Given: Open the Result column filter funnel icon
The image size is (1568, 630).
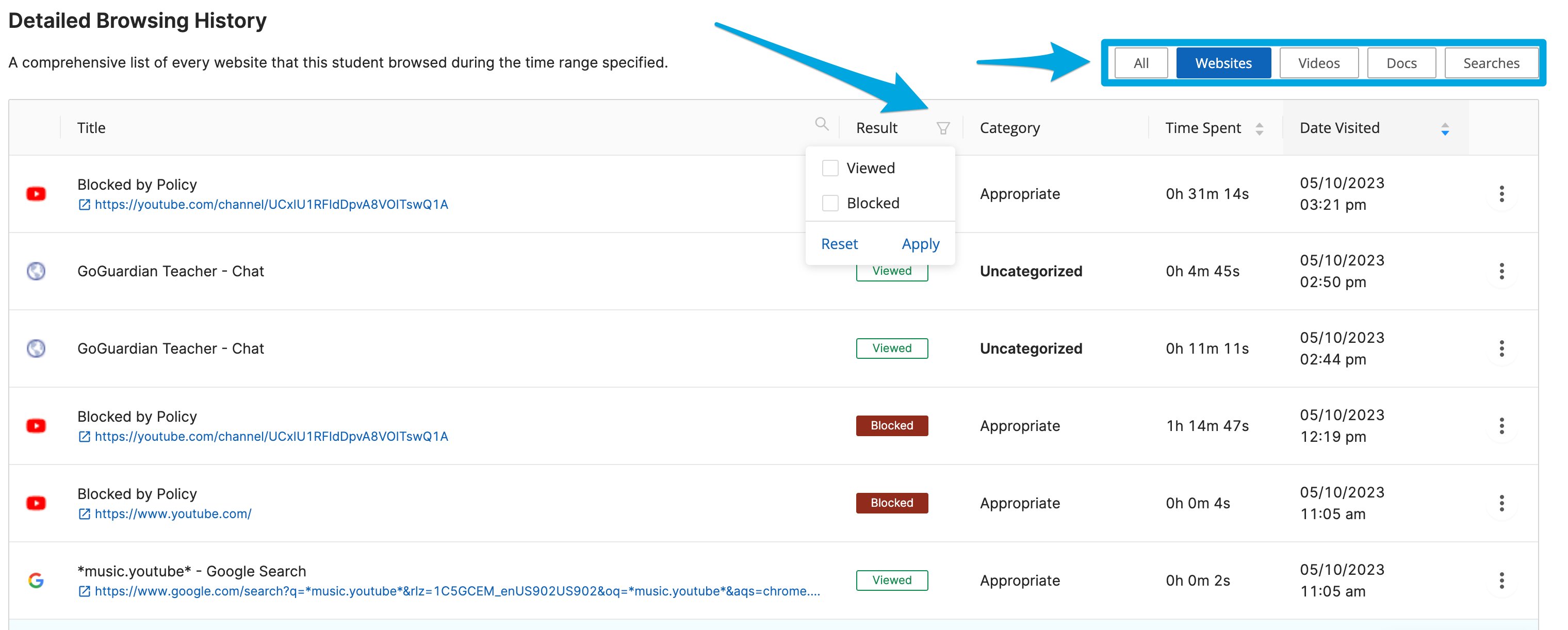Looking at the screenshot, I should click(x=943, y=128).
